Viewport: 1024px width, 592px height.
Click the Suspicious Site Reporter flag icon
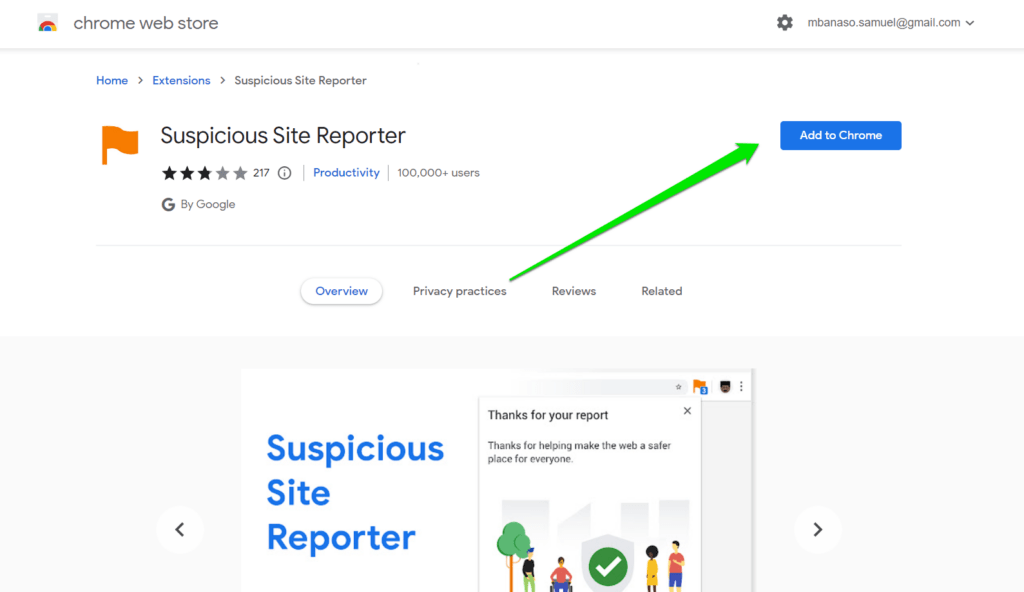[x=119, y=143]
